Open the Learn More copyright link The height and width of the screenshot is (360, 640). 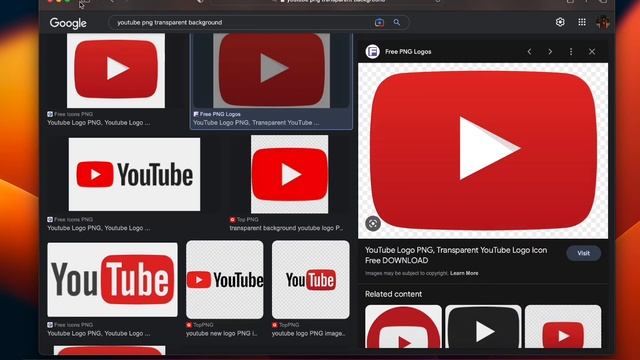pos(464,273)
